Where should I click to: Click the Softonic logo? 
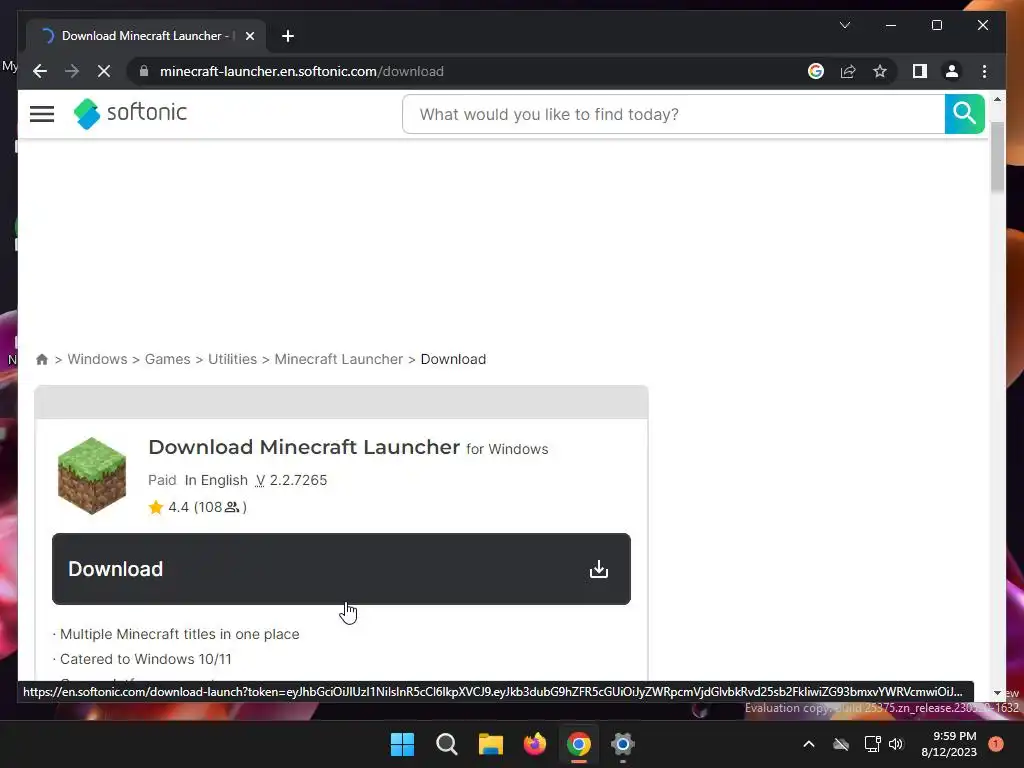click(131, 114)
